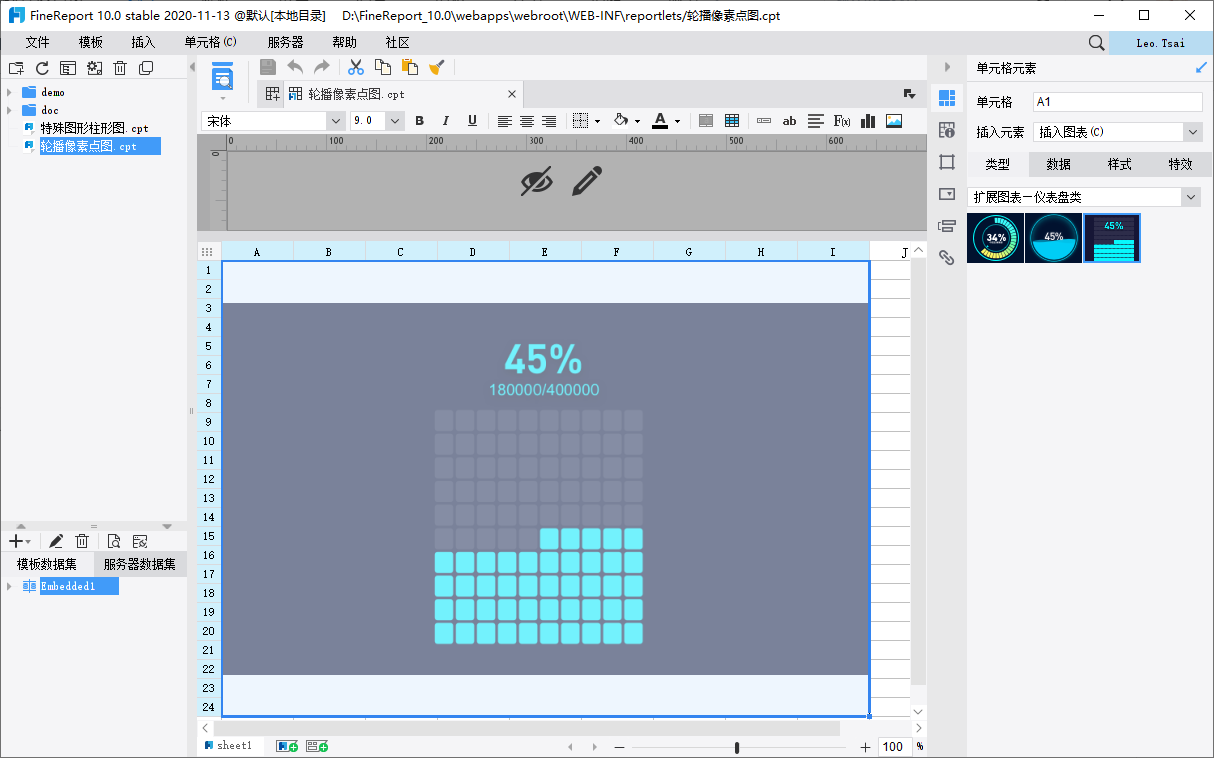1214x758 pixels.
Task: Click the Cut scissors icon
Action: [356, 67]
